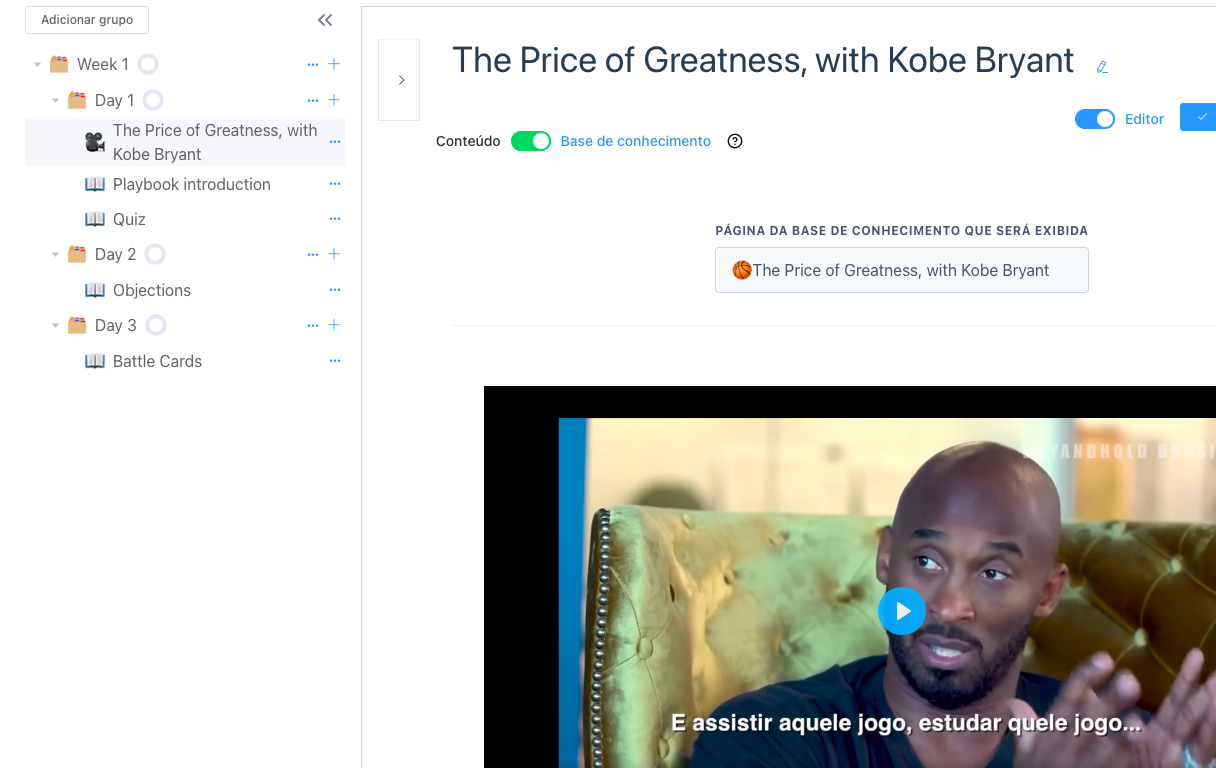The height and width of the screenshot is (768, 1216).
Task: Add an item to Day 2 with plus
Action: click(334, 254)
